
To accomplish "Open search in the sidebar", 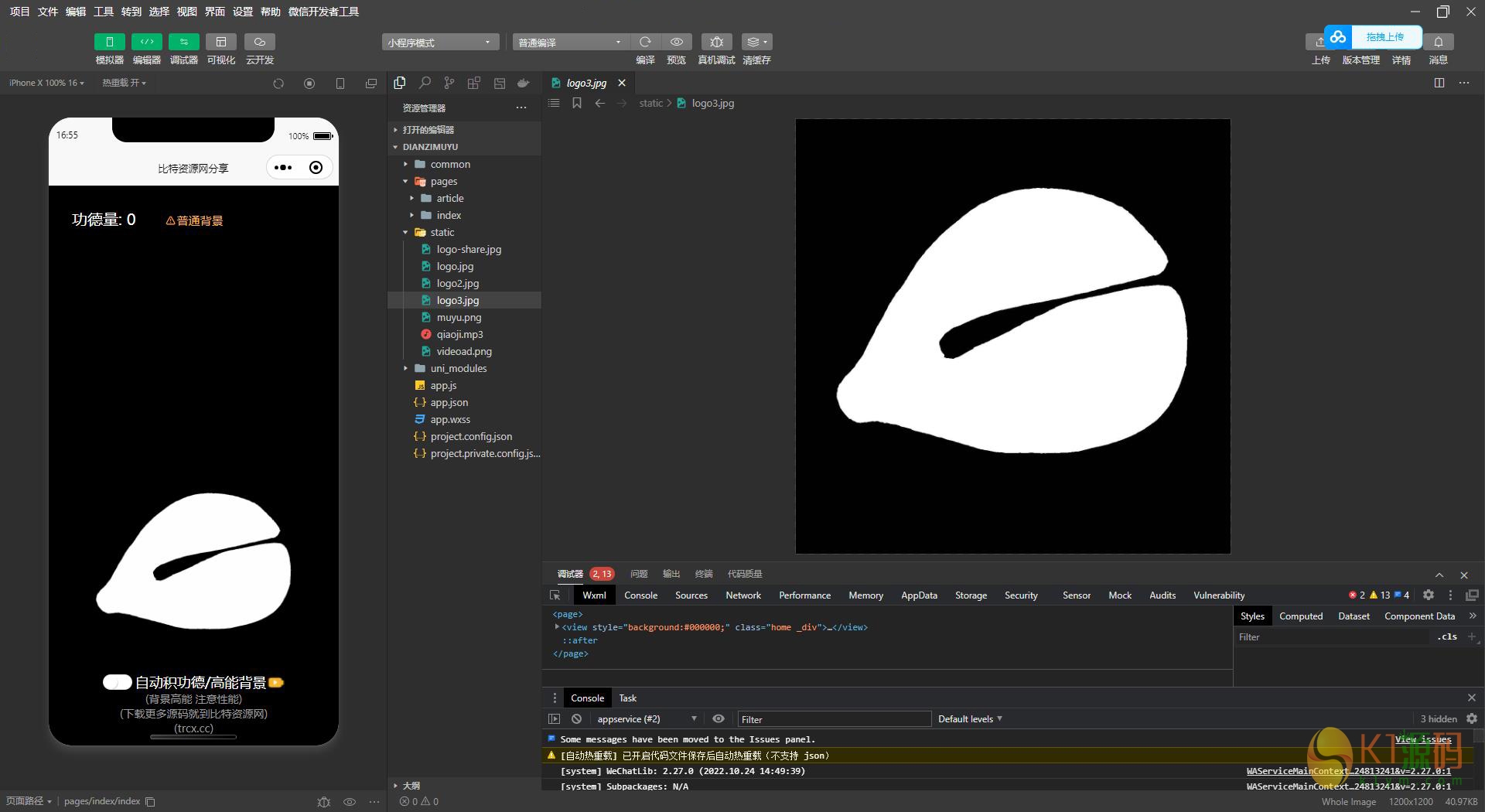I will pos(425,83).
